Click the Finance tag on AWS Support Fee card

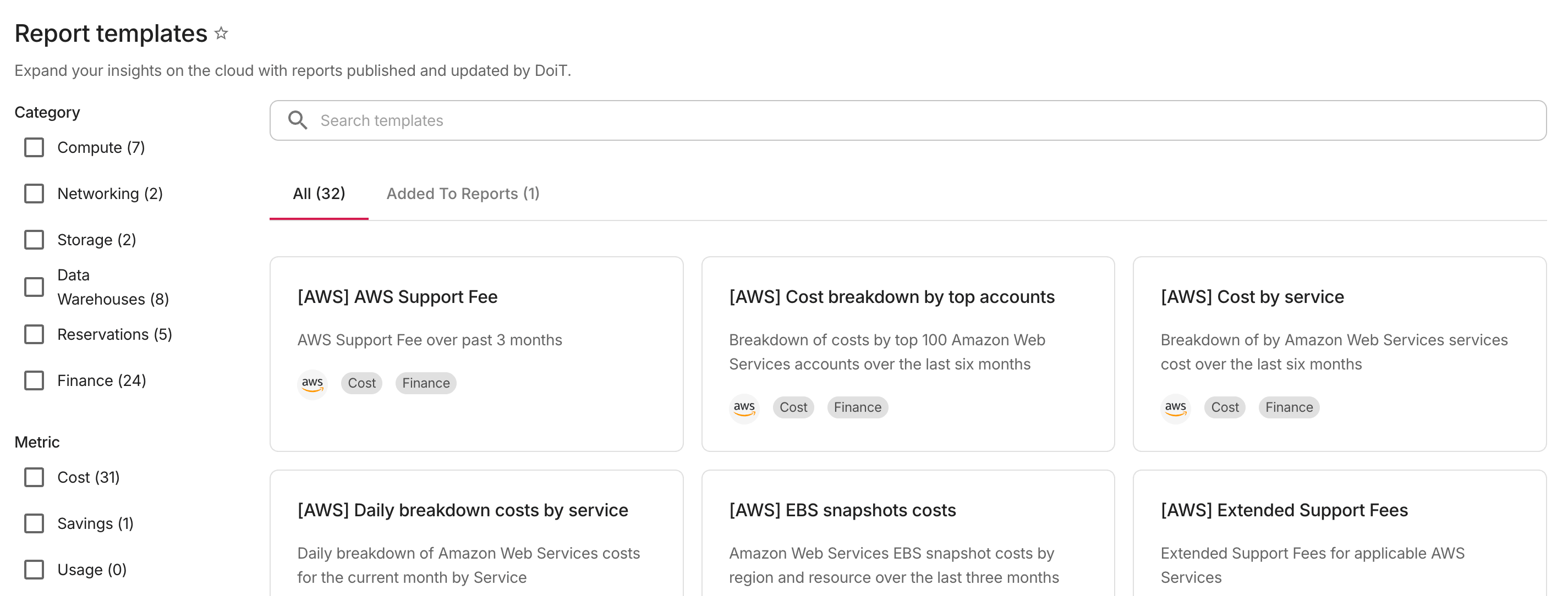point(426,383)
